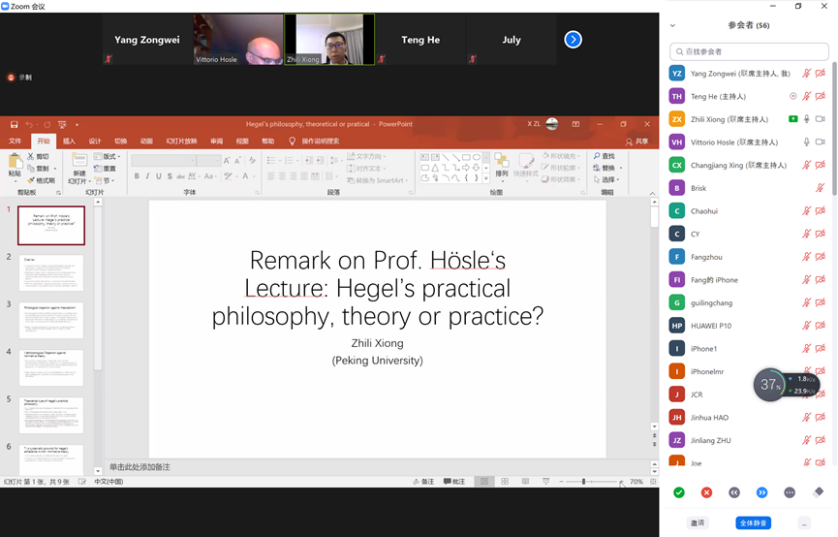Screen dimensions: 838x537
Task: Toggle Zhili Xiong's microphone in participant list
Action: (806, 119)
